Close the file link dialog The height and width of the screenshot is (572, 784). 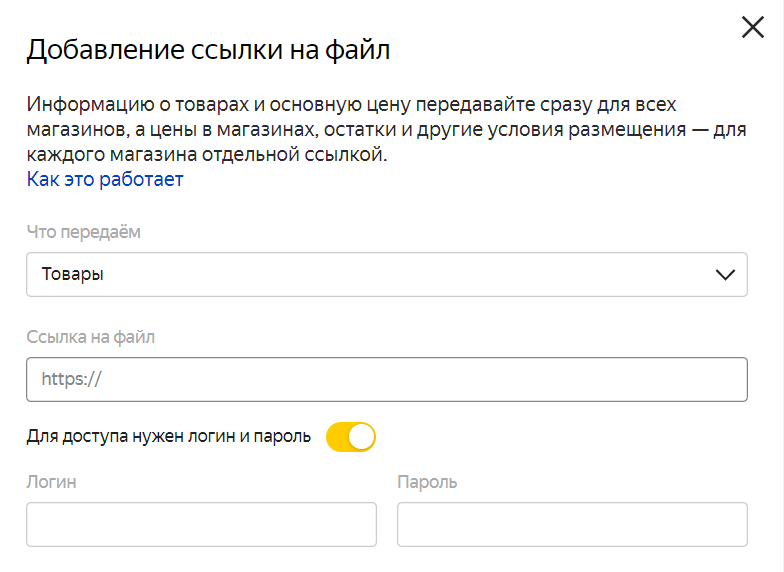click(x=752, y=28)
